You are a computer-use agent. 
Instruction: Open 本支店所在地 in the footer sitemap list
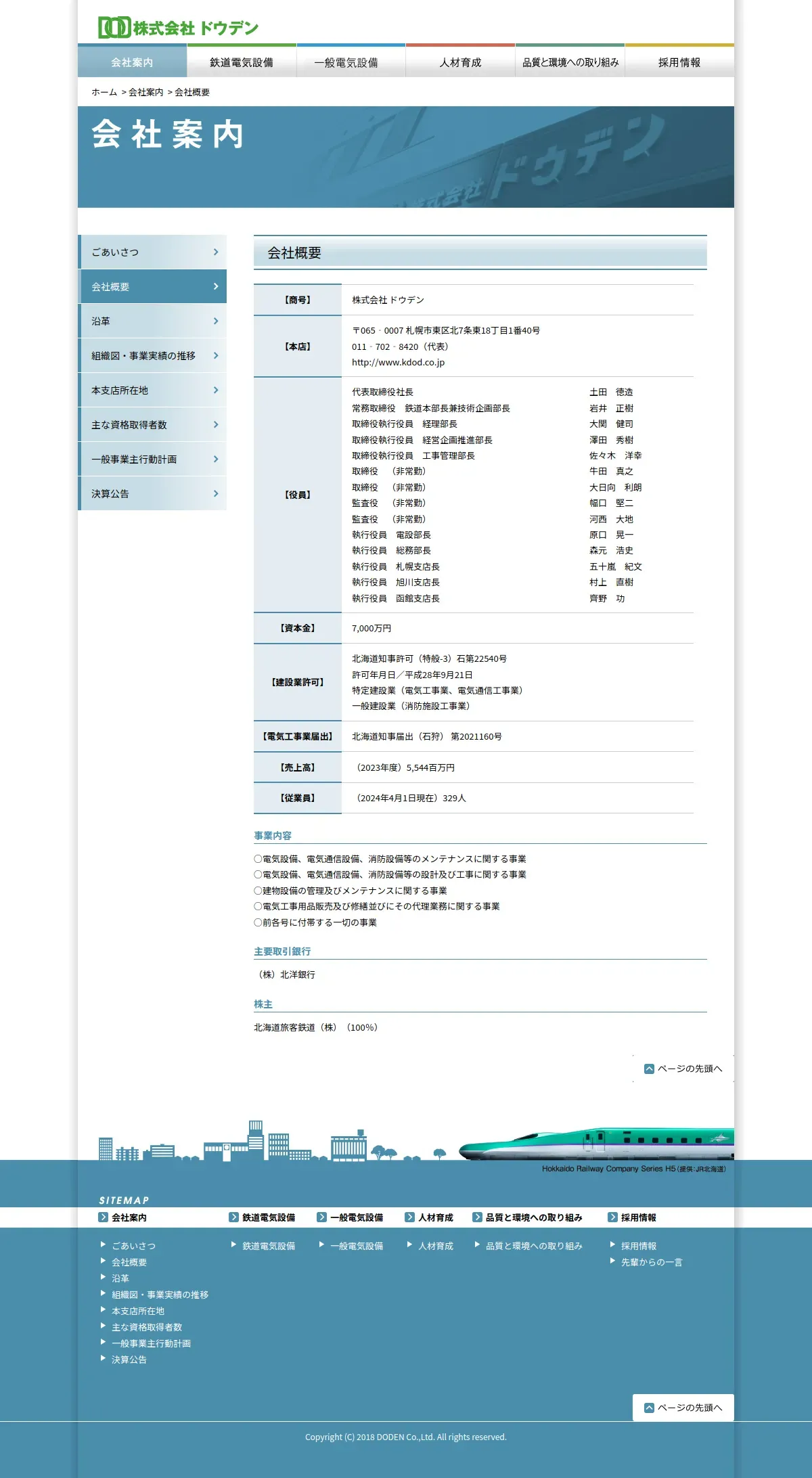138,1311
